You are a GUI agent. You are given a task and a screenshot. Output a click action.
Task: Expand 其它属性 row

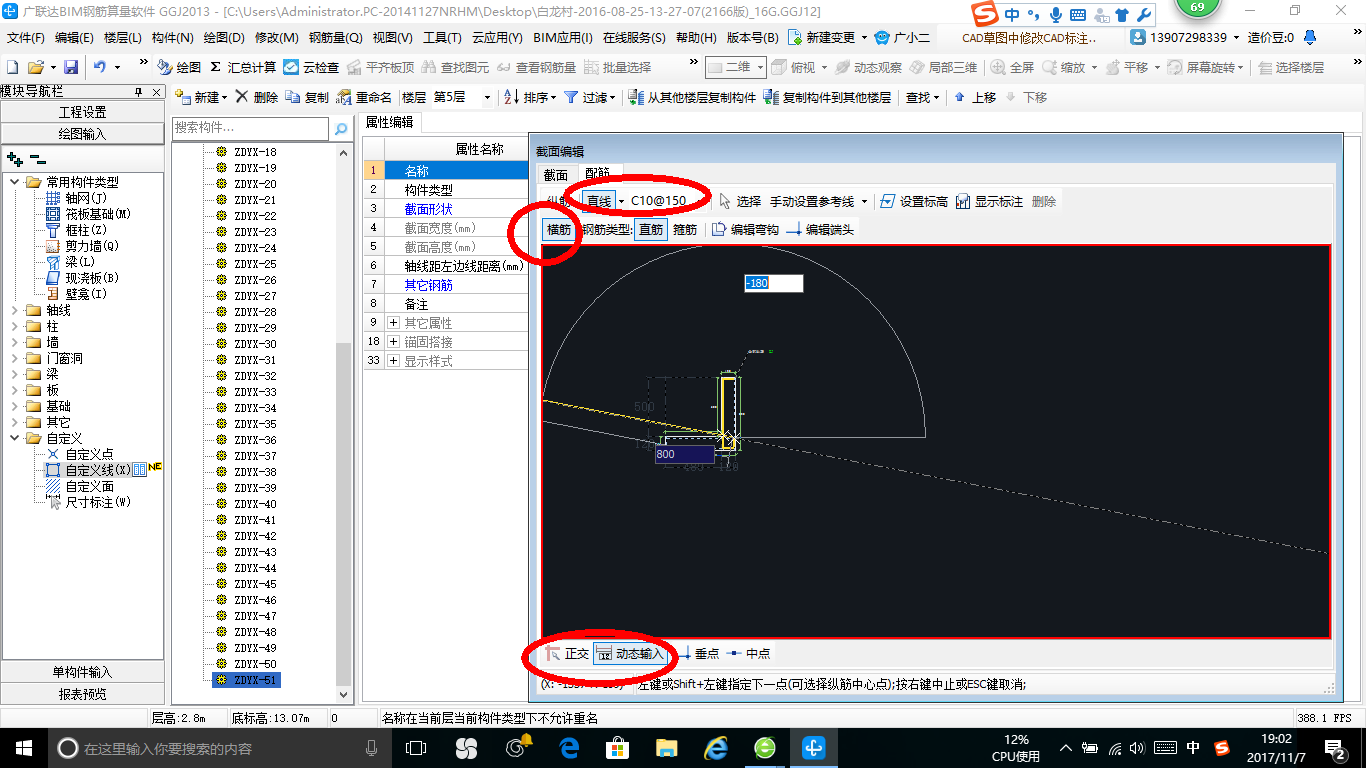pyautogui.click(x=393, y=323)
